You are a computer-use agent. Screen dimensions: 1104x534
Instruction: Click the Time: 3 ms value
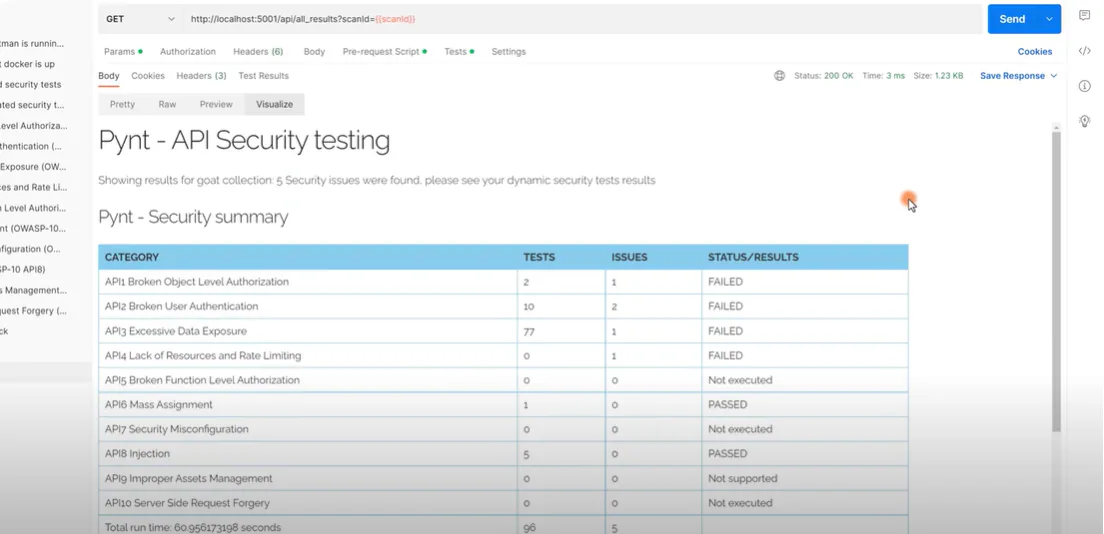884,75
